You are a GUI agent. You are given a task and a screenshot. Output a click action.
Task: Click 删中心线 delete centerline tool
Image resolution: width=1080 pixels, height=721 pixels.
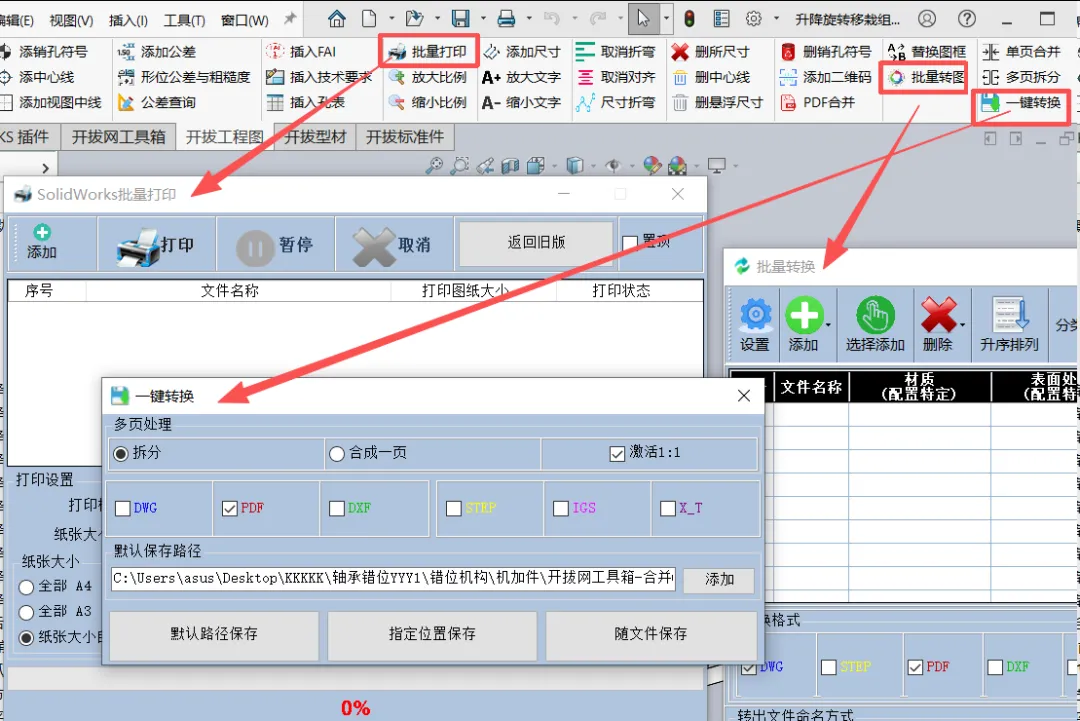point(711,77)
